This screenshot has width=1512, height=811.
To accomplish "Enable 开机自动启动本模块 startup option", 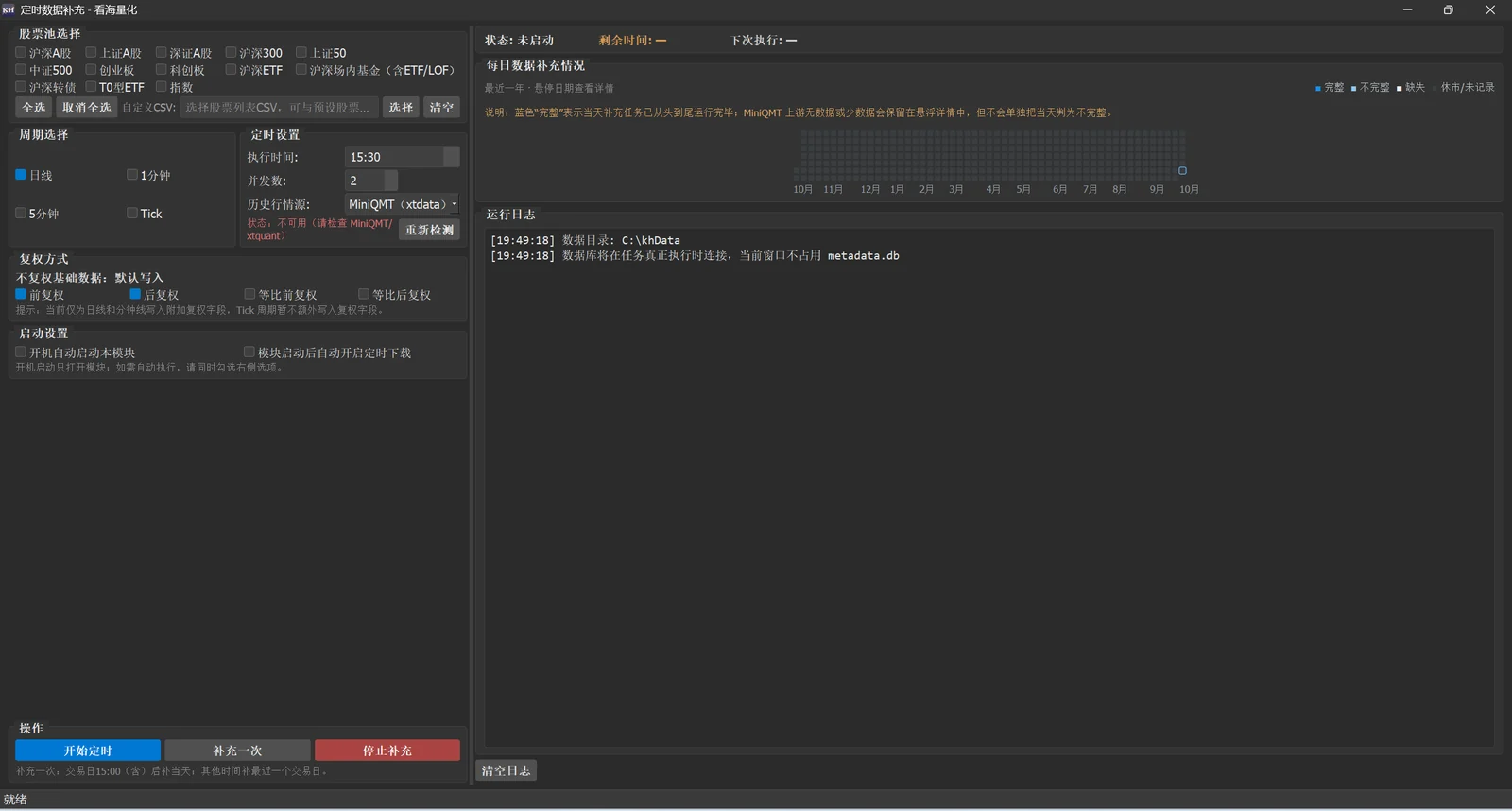I will coord(21,353).
